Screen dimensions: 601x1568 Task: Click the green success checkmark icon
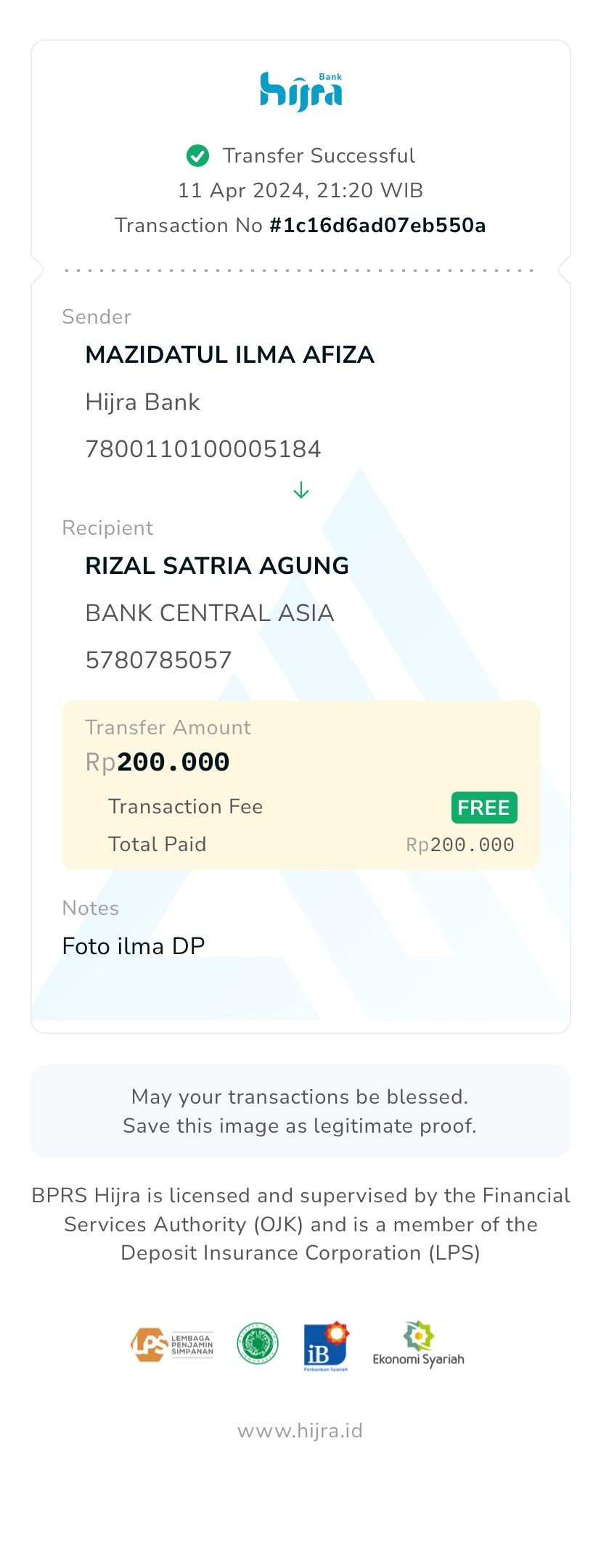click(x=197, y=156)
